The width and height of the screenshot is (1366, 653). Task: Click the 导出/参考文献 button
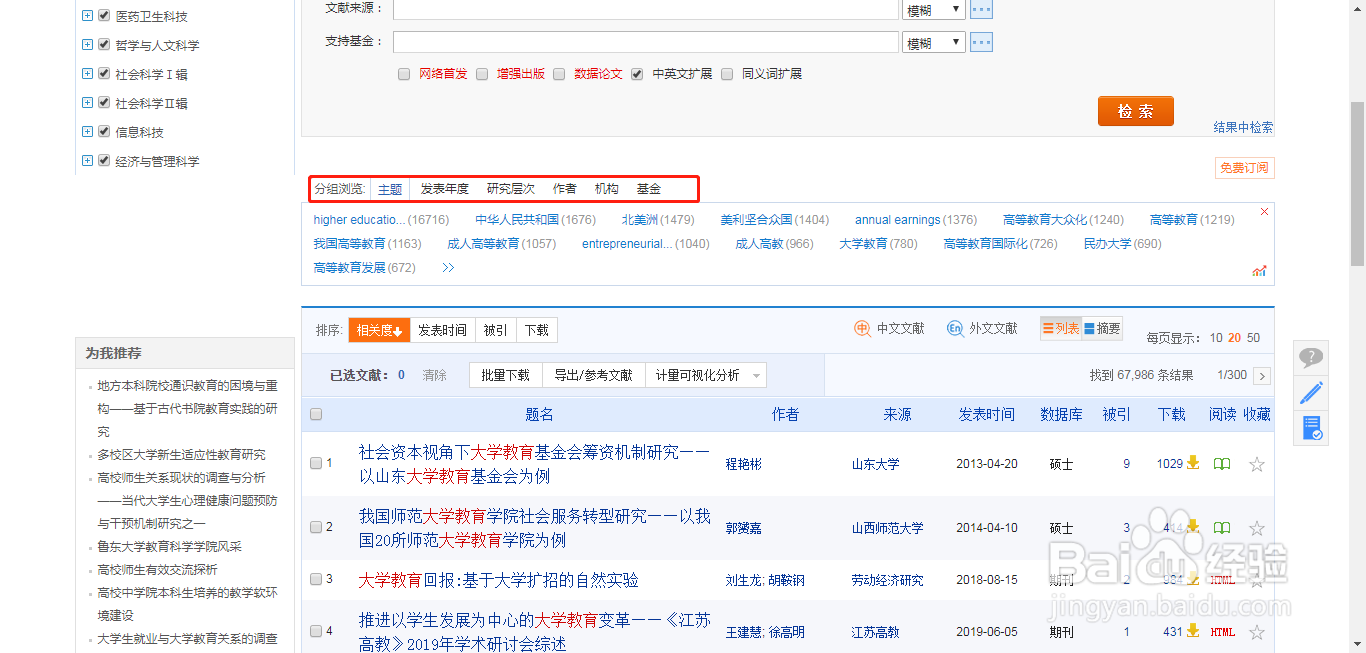tap(594, 375)
